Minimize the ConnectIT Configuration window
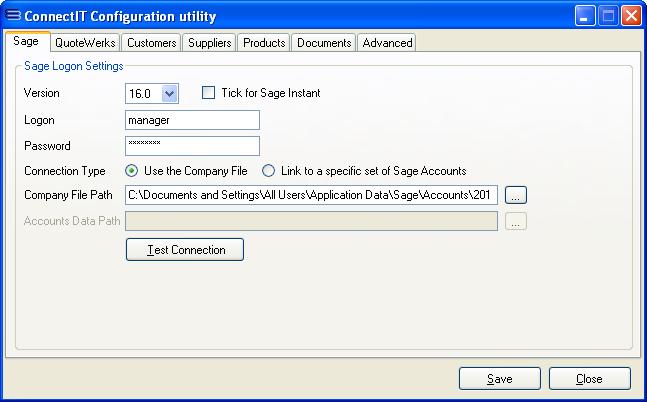Screen dimensions: 647x402 click(585, 17)
